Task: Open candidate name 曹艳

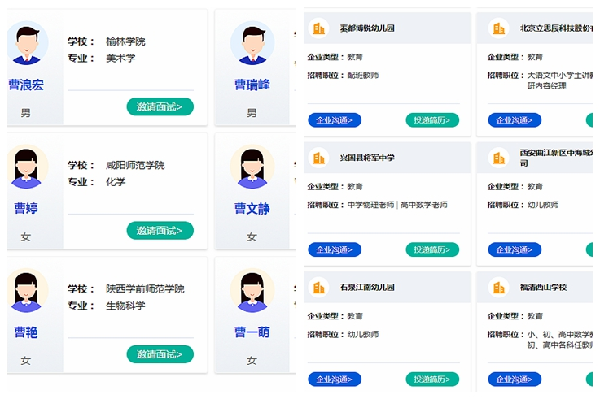Action: coord(26,332)
